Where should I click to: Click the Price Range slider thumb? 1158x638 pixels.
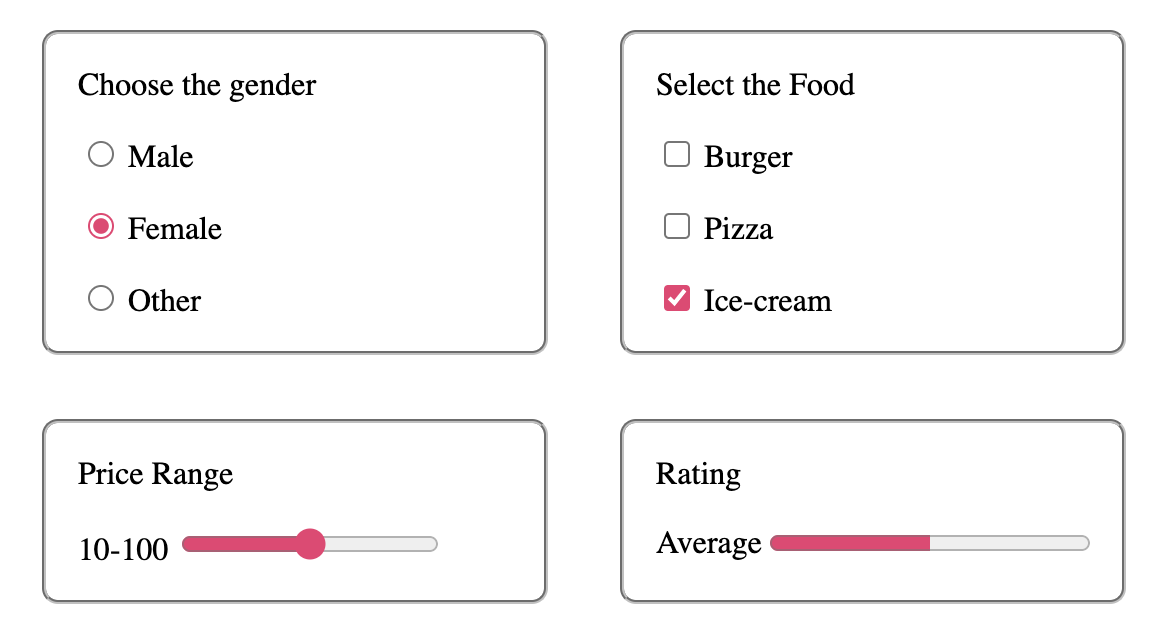[310, 544]
